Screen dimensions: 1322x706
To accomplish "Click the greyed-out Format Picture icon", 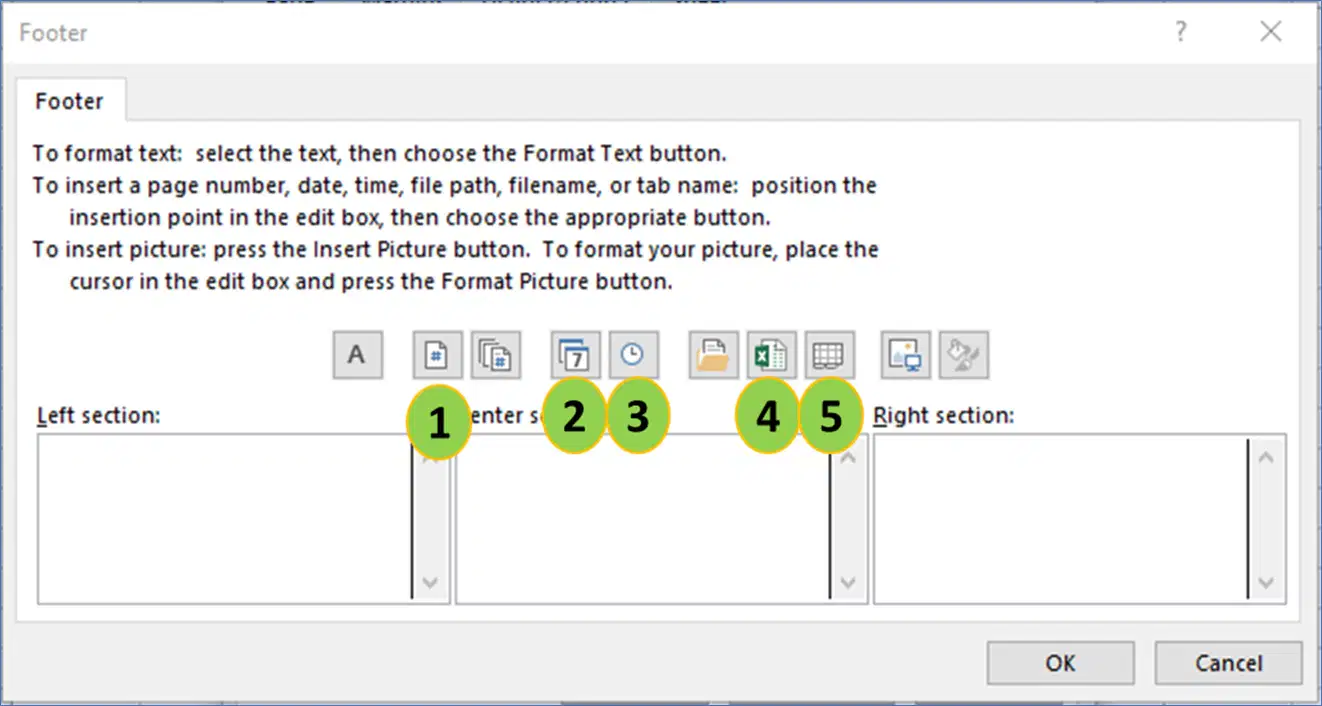I will (x=964, y=355).
